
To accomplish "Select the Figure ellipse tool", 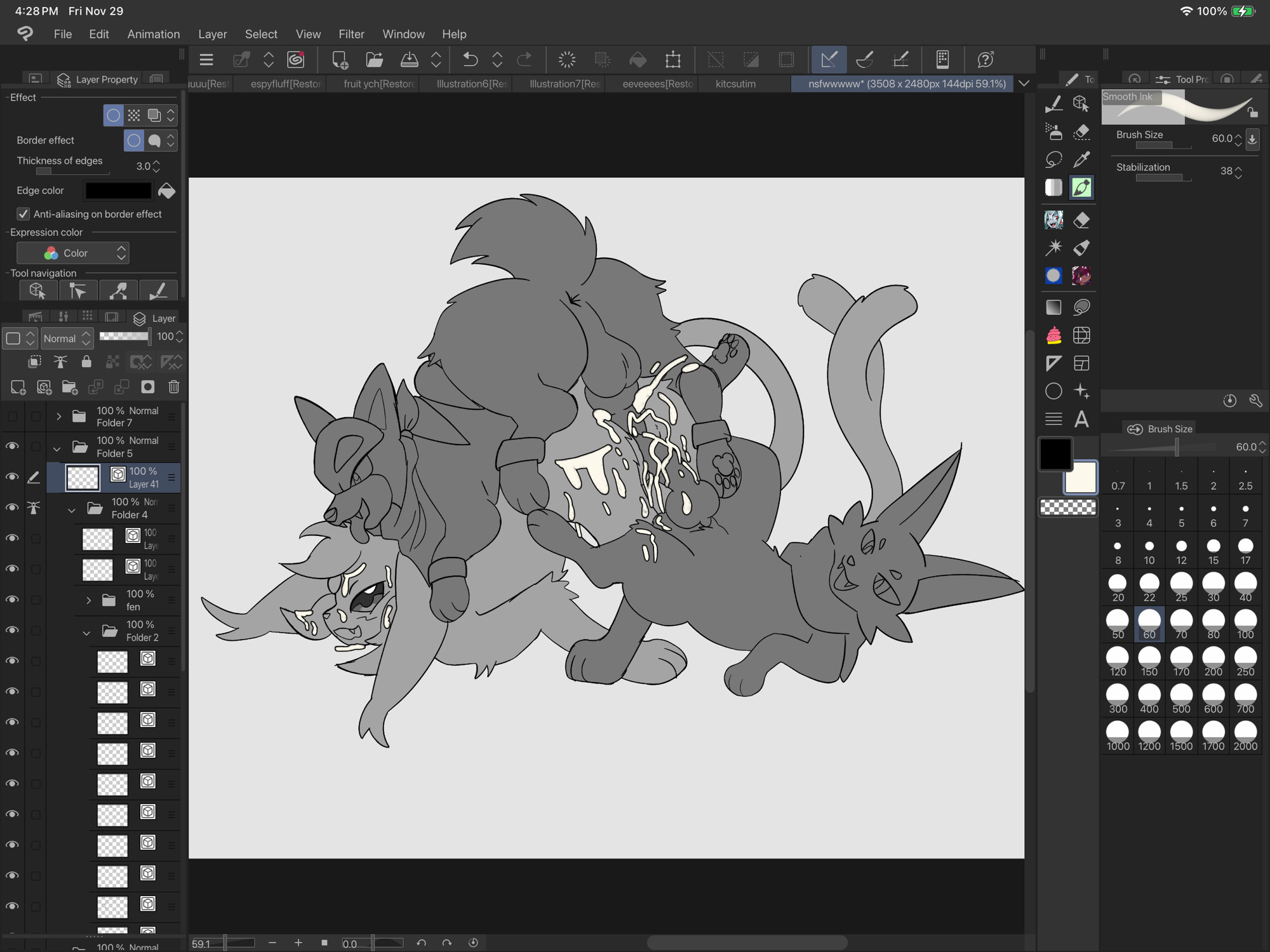I will (1053, 391).
